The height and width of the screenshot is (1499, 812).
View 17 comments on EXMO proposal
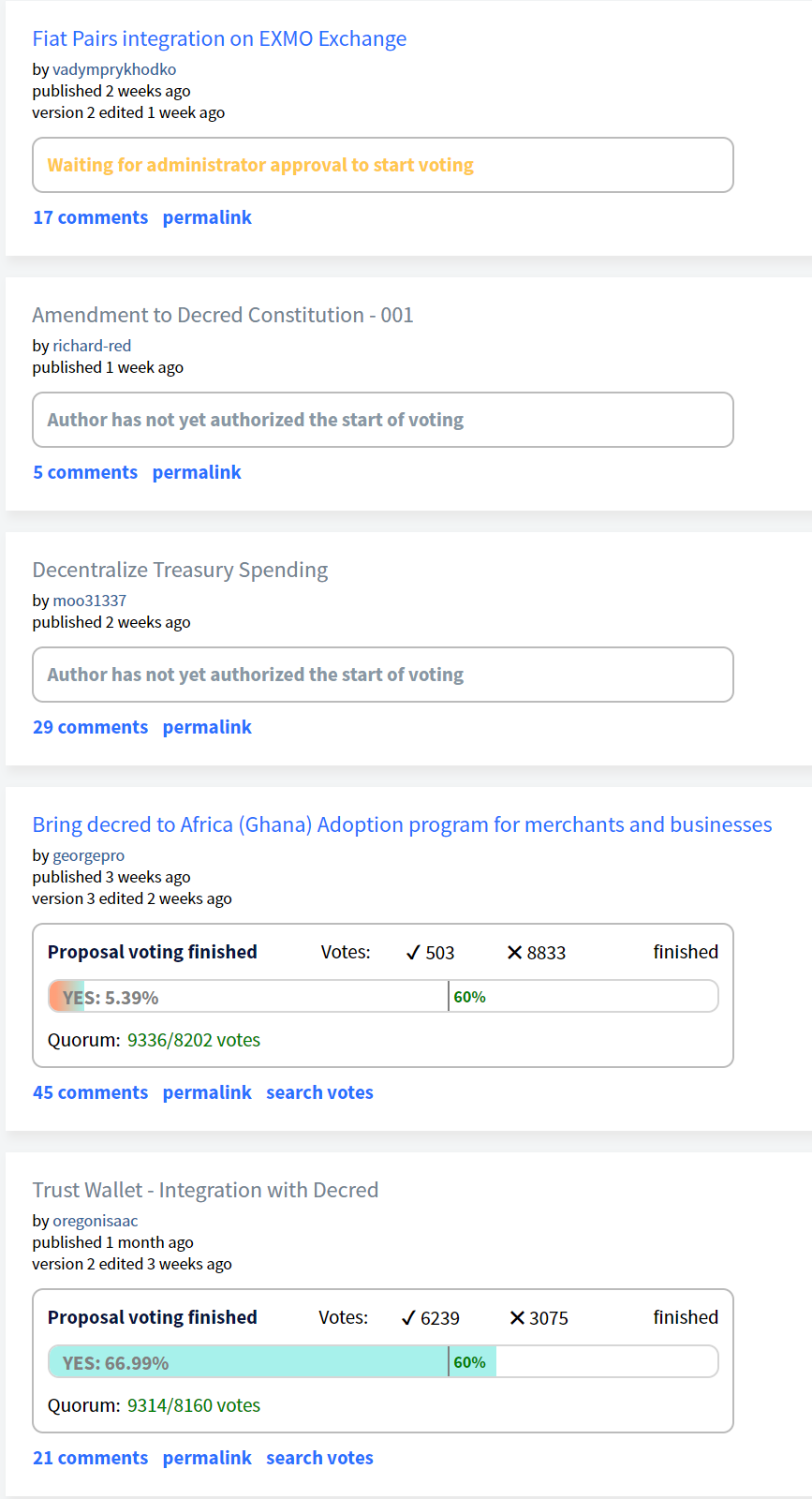(x=90, y=217)
